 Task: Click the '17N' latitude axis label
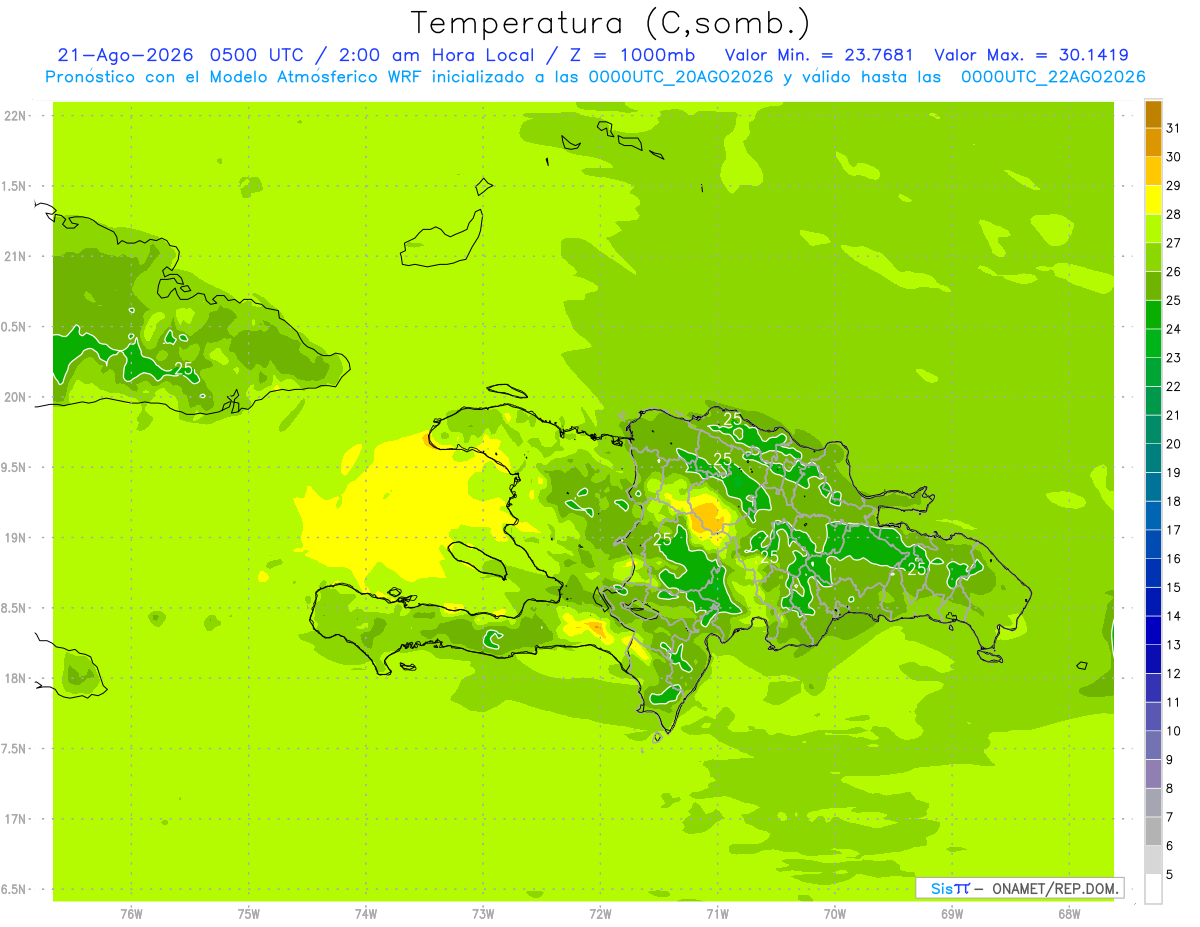click(14, 819)
